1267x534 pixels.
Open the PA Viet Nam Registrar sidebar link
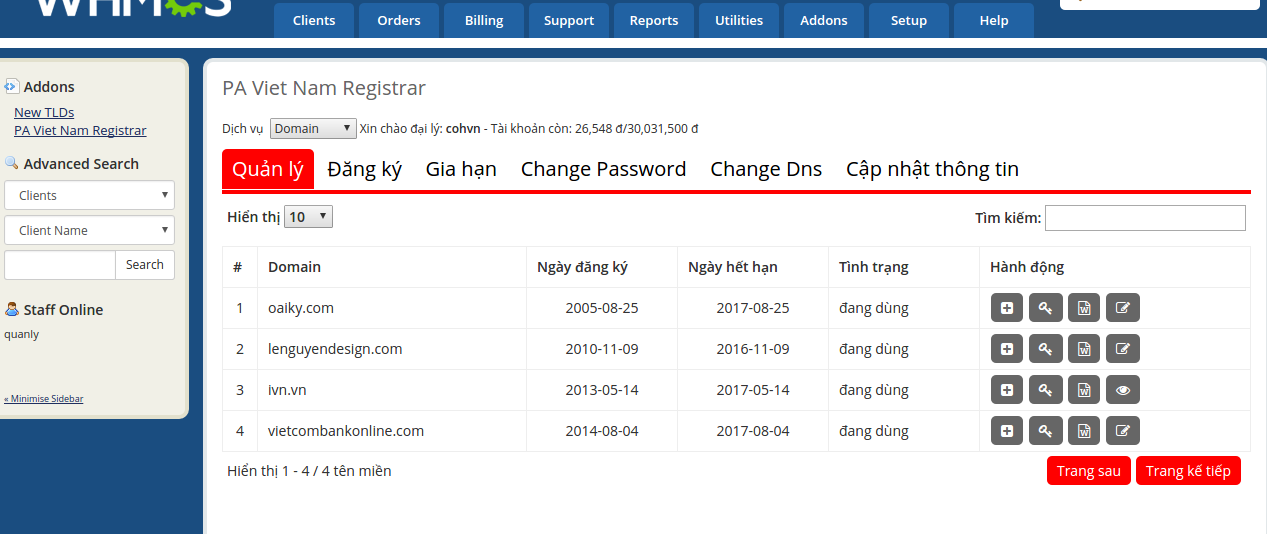80,130
